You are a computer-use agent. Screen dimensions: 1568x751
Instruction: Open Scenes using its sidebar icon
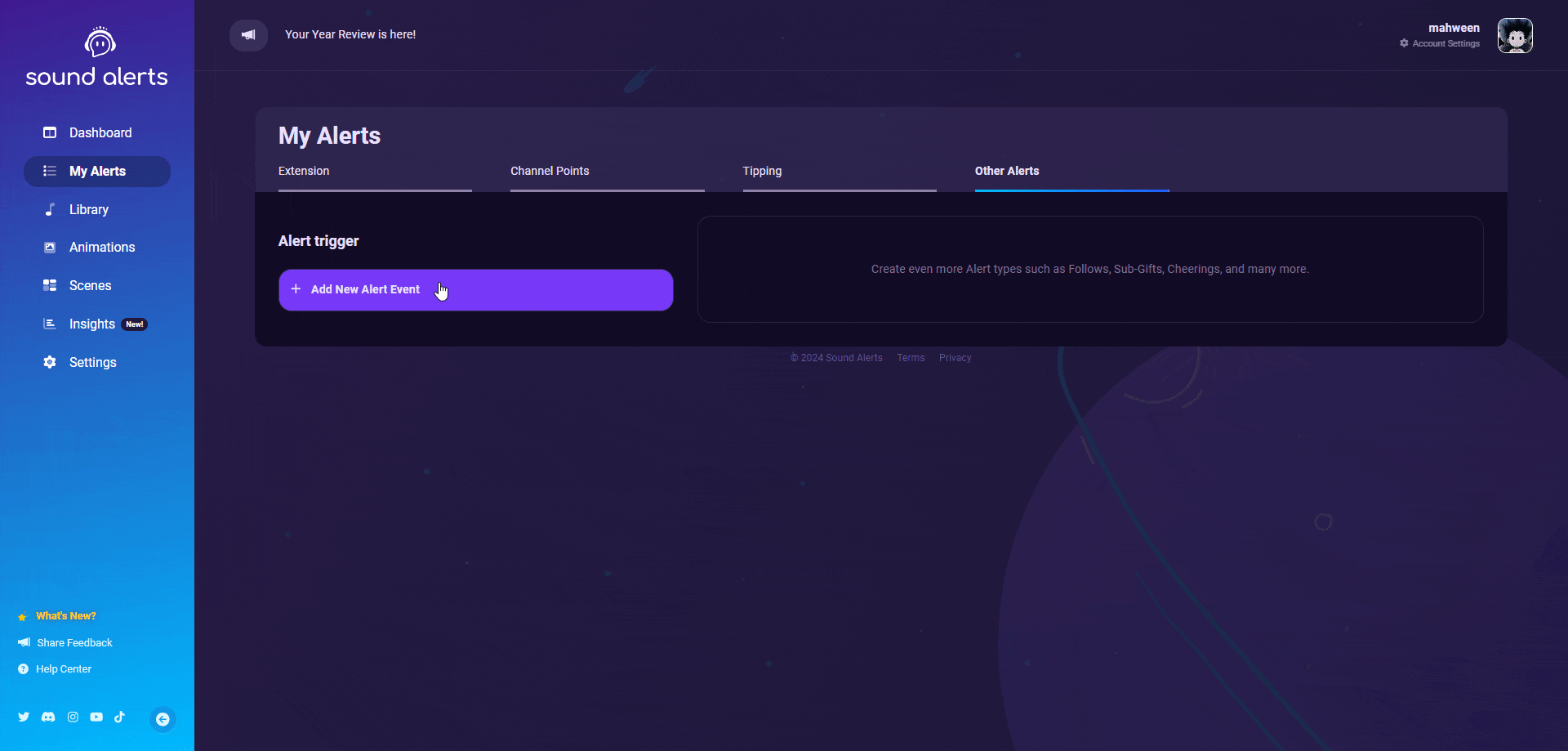[50, 285]
